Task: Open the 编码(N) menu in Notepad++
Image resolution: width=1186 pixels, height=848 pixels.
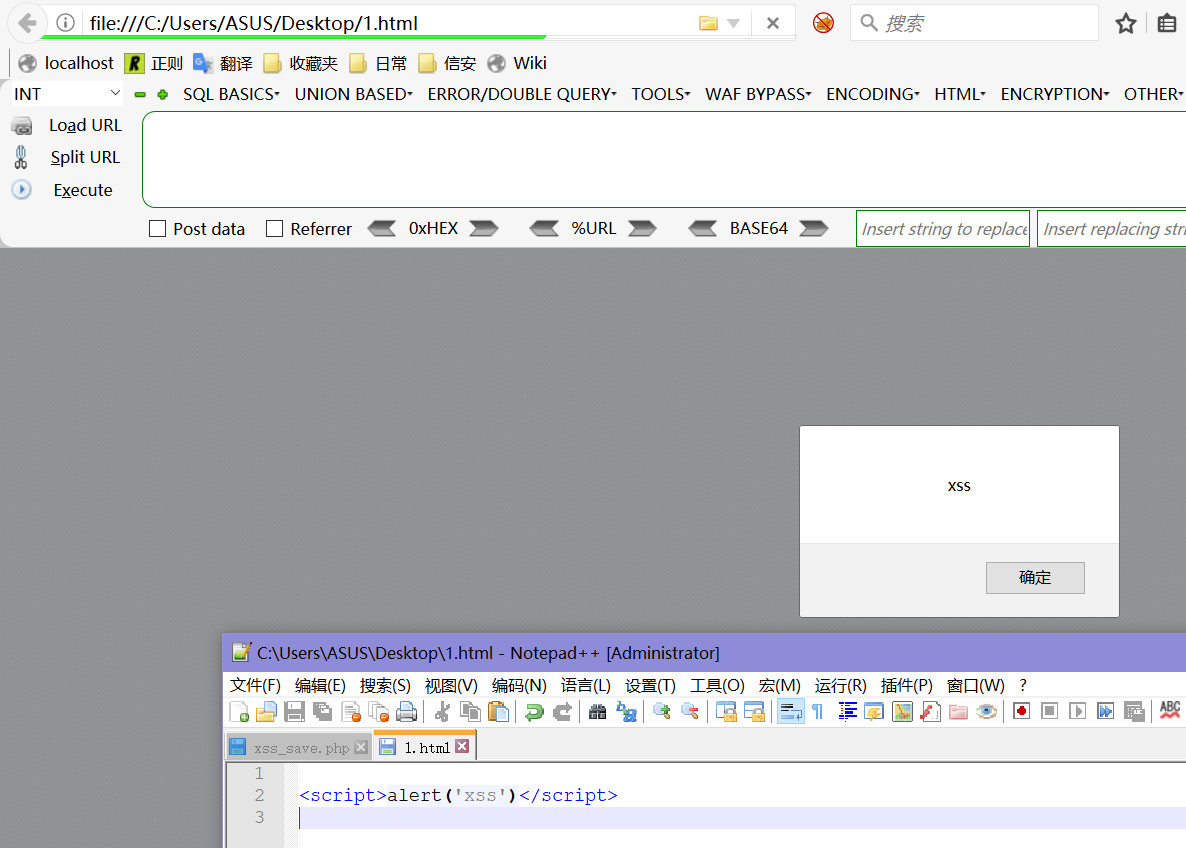Action: [519, 685]
